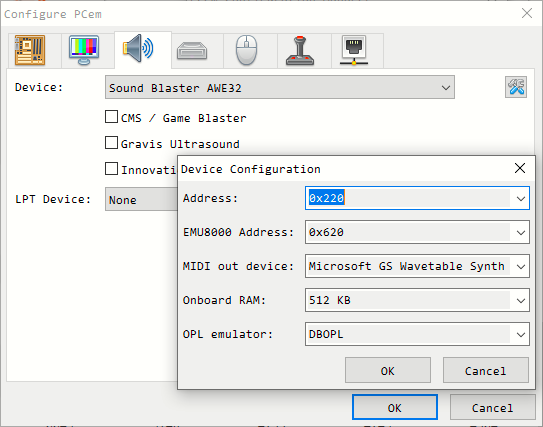Open the LPT Device None dropdown
The height and width of the screenshot is (427, 543).
tap(141, 199)
